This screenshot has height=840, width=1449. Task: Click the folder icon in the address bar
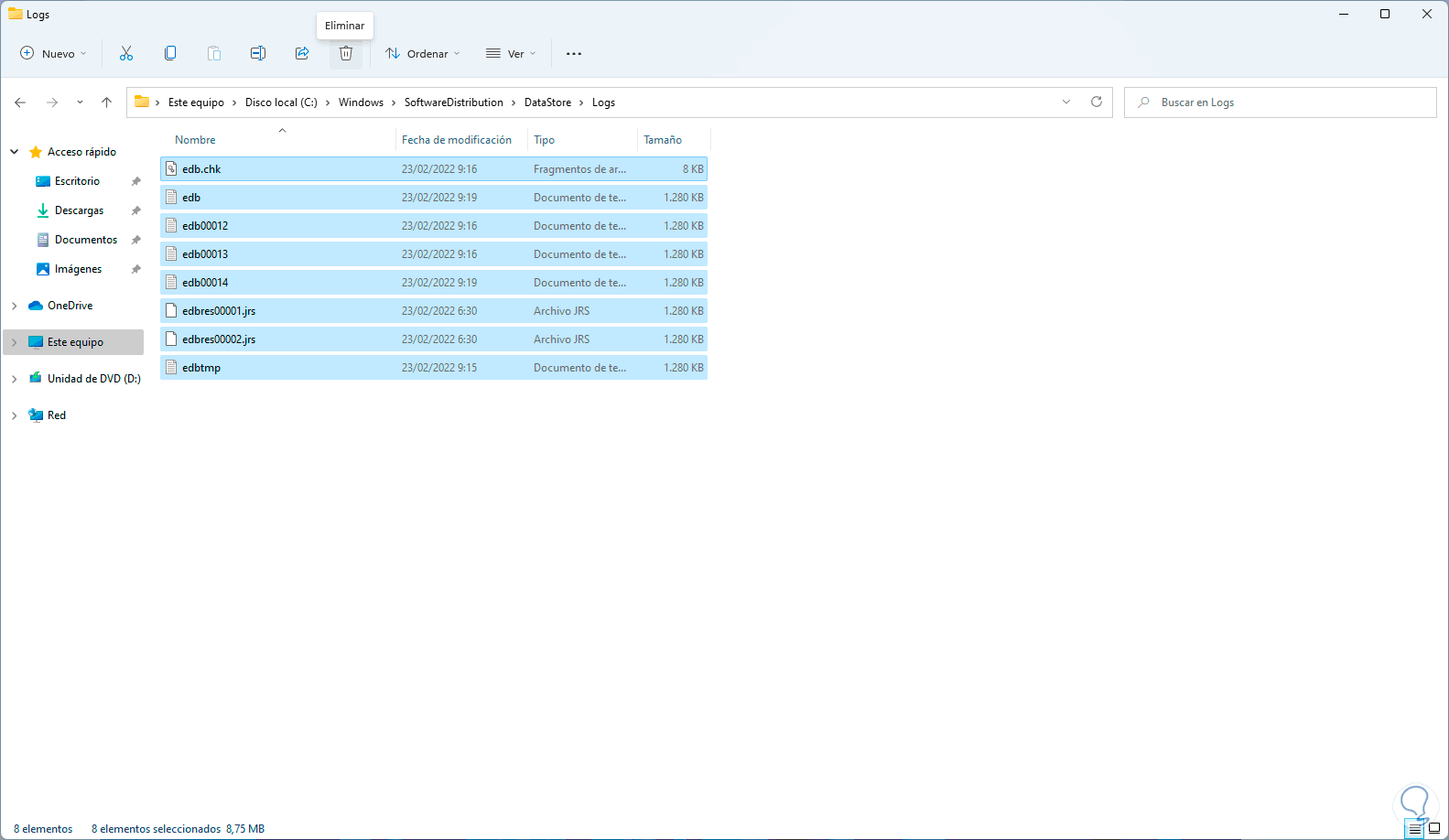pos(142,102)
